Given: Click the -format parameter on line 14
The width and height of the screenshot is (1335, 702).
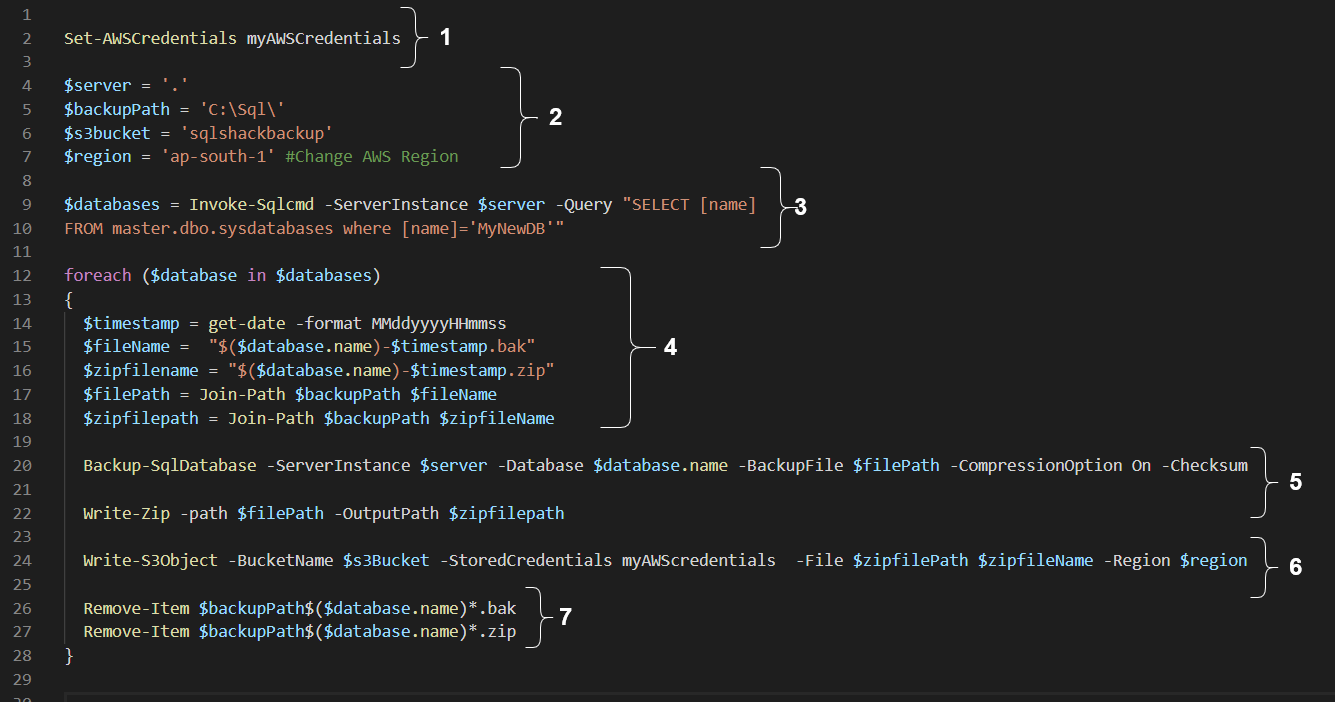Looking at the screenshot, I should (328, 323).
